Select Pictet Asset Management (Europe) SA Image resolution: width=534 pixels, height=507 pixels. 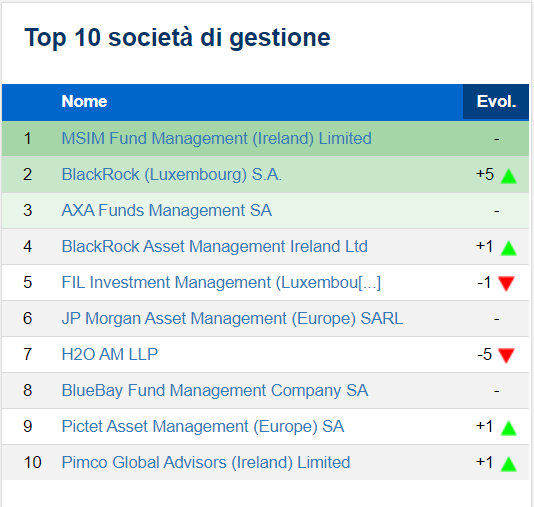(203, 427)
